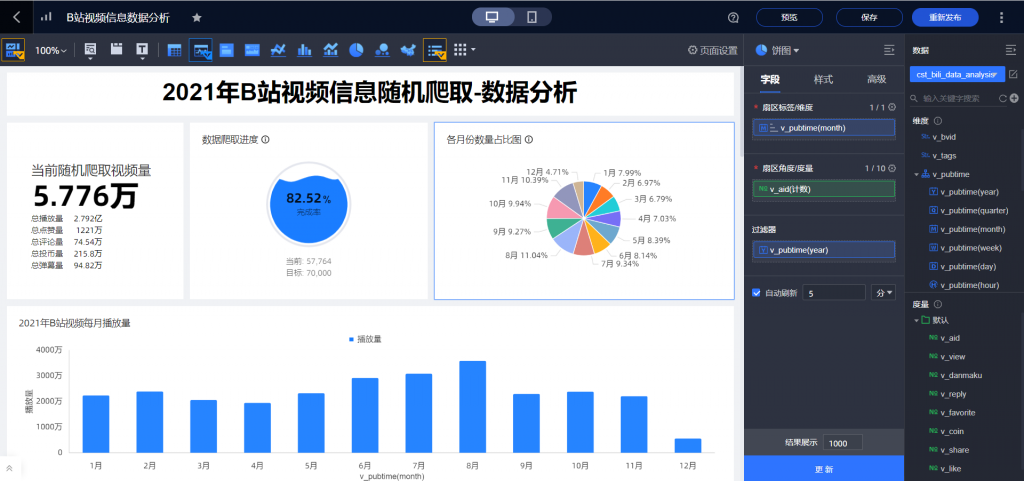
Task: Show info for 维度 section
Action: tap(938, 121)
